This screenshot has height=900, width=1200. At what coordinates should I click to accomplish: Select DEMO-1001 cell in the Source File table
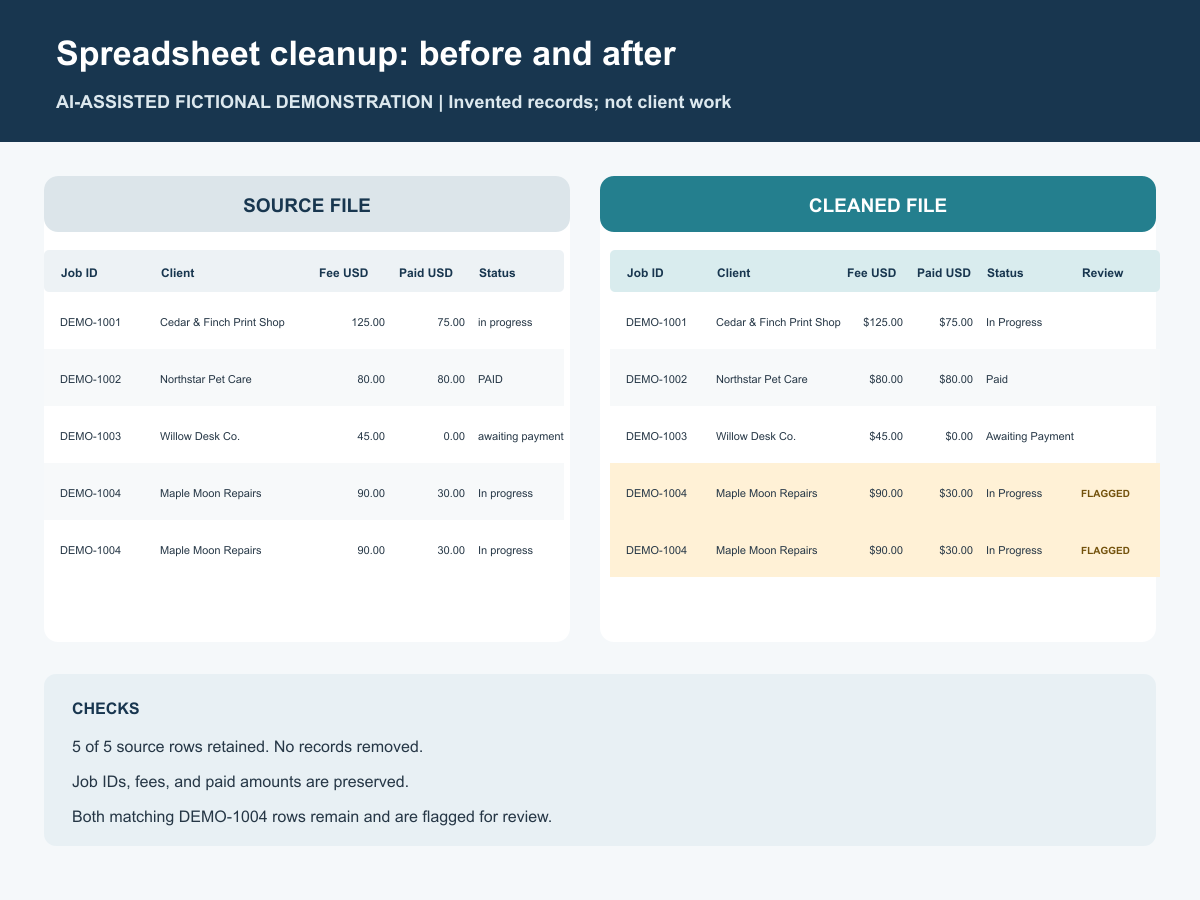click(x=90, y=322)
